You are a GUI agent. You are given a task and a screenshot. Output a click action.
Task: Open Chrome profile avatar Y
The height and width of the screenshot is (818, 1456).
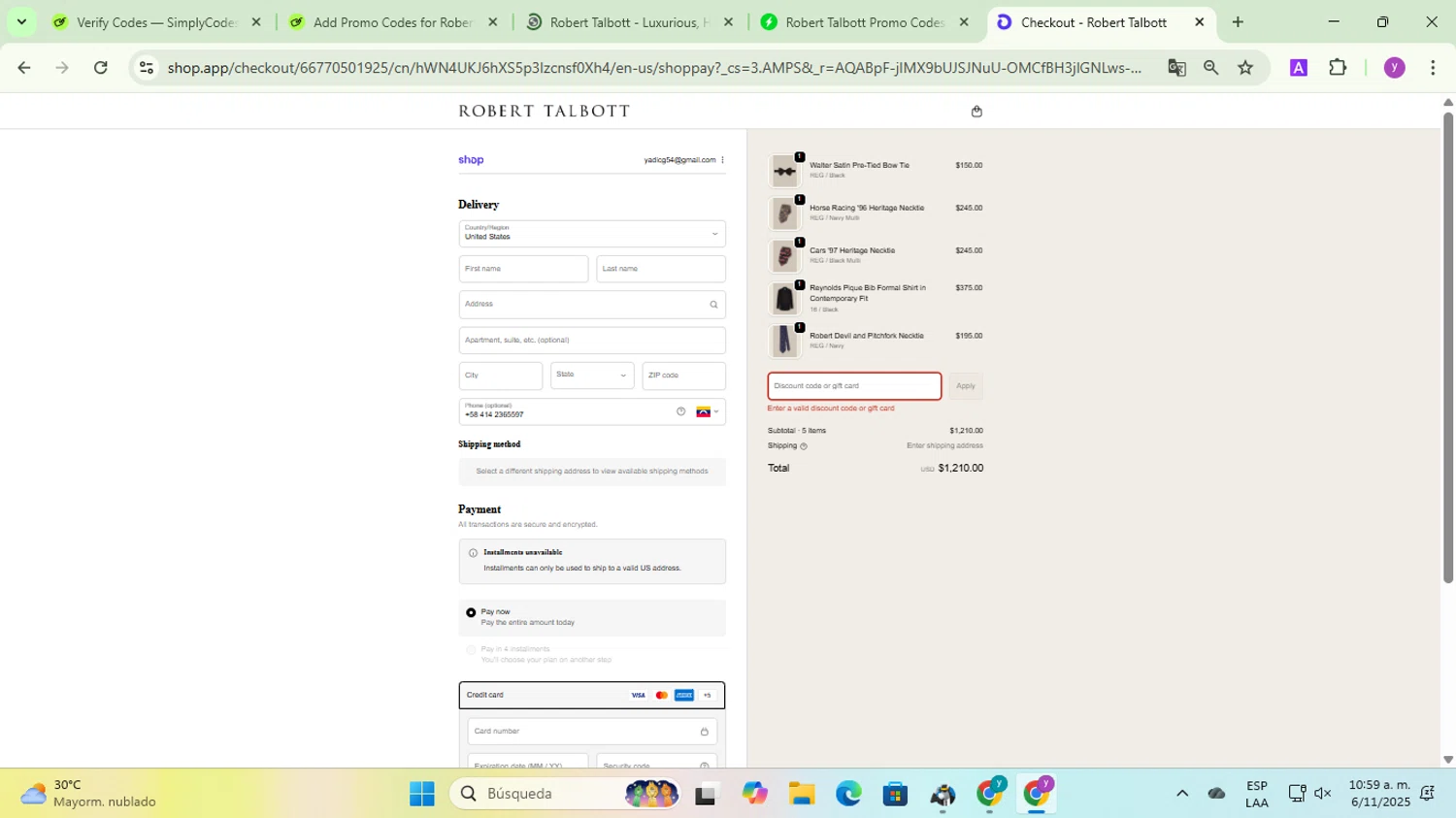click(x=1394, y=67)
